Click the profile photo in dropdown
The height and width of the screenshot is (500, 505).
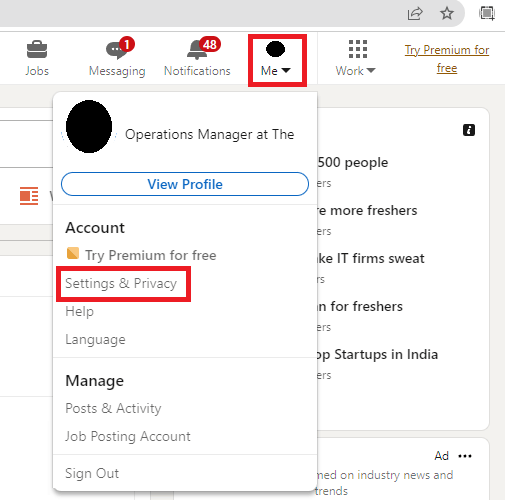click(x=89, y=126)
